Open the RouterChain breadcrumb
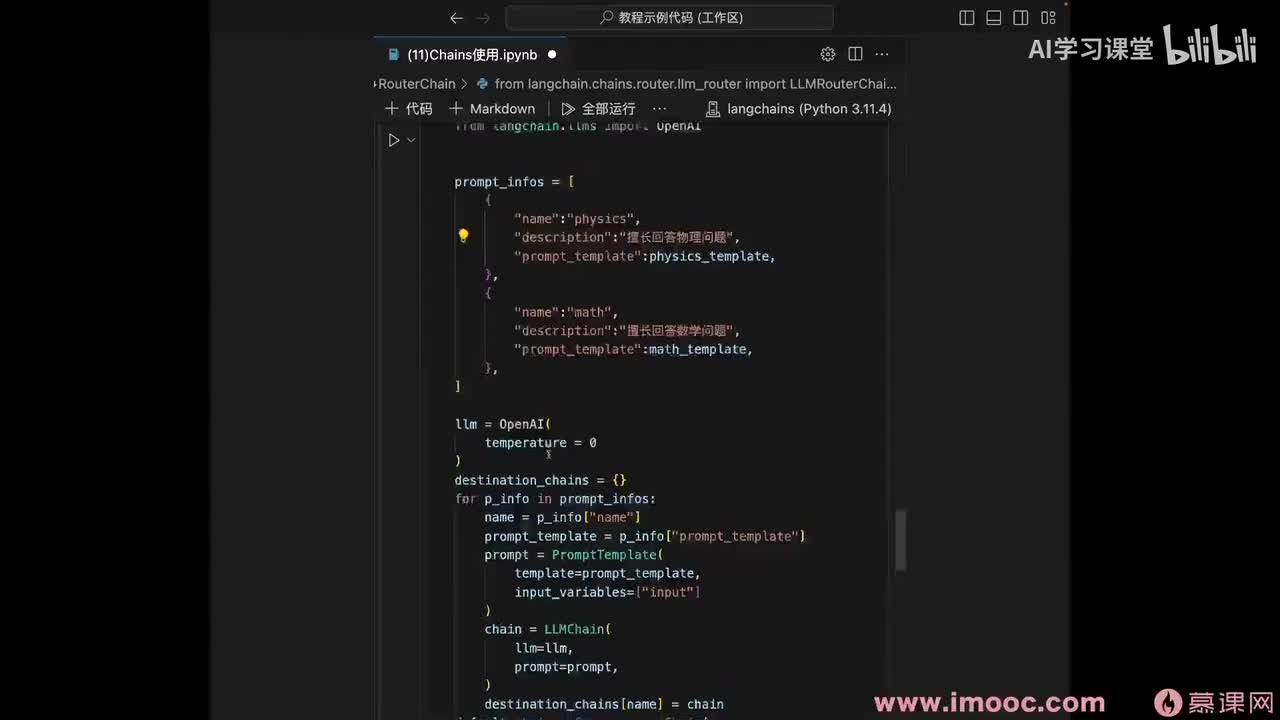 click(x=416, y=84)
